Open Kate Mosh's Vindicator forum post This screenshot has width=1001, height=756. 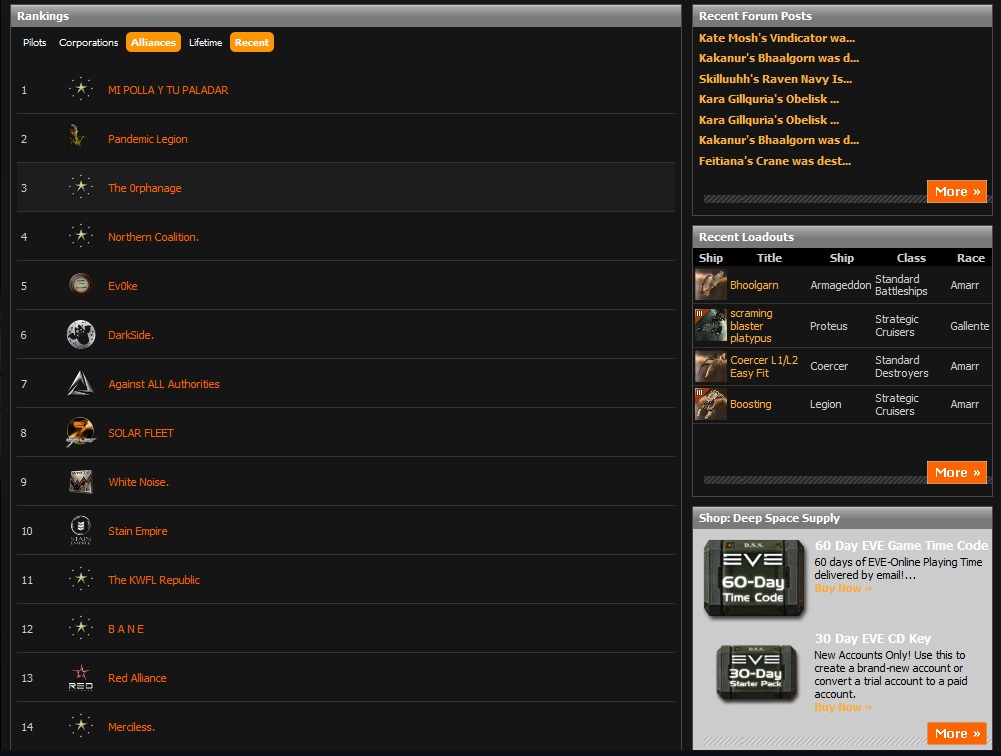point(776,38)
